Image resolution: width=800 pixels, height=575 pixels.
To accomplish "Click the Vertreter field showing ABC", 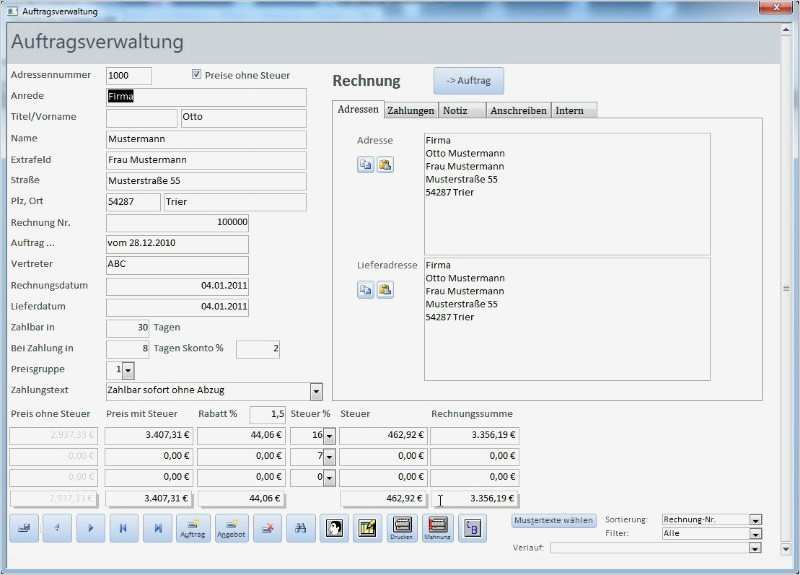I will (x=177, y=265).
